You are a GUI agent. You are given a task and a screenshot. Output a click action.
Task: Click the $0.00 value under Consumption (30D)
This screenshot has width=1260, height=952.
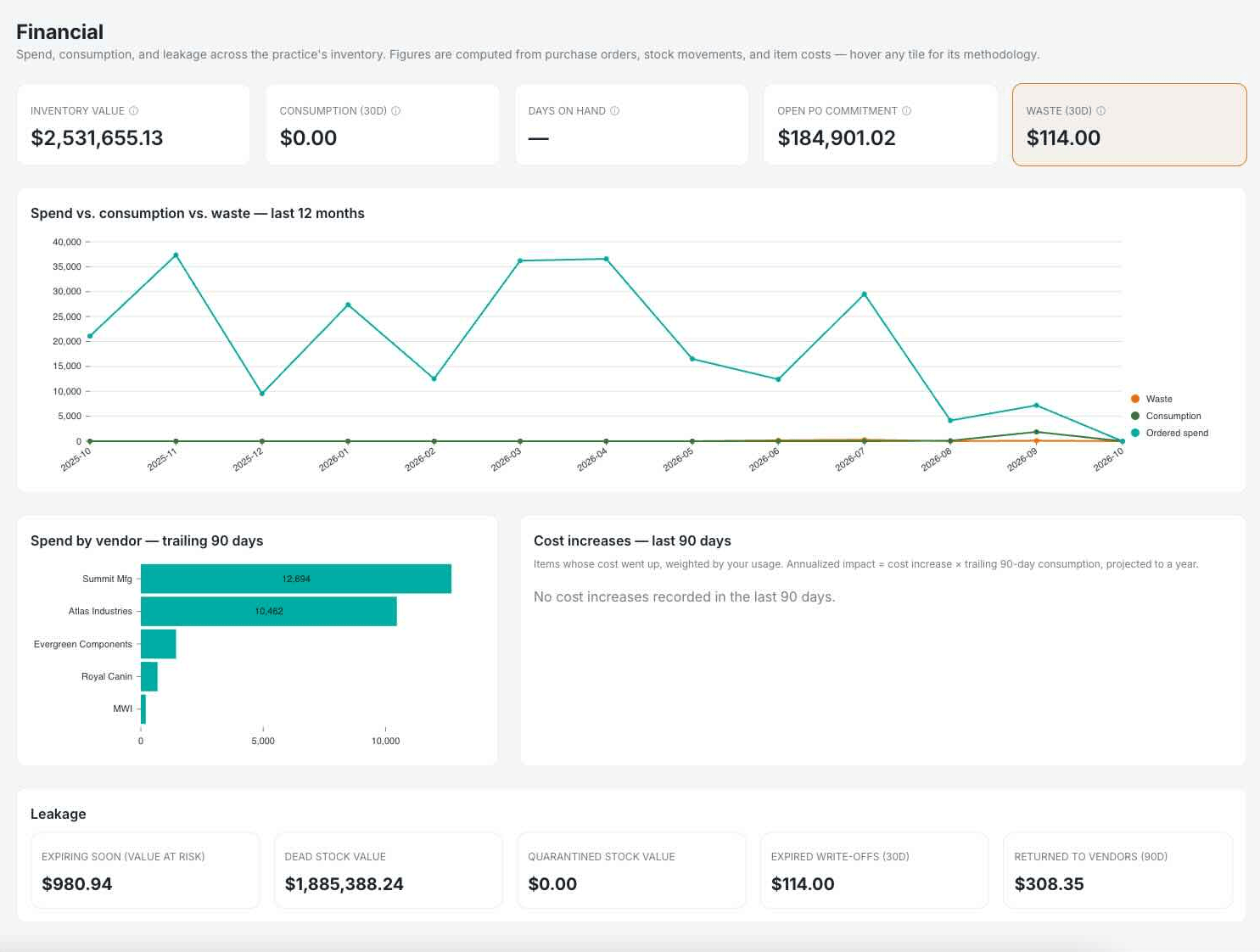(308, 138)
